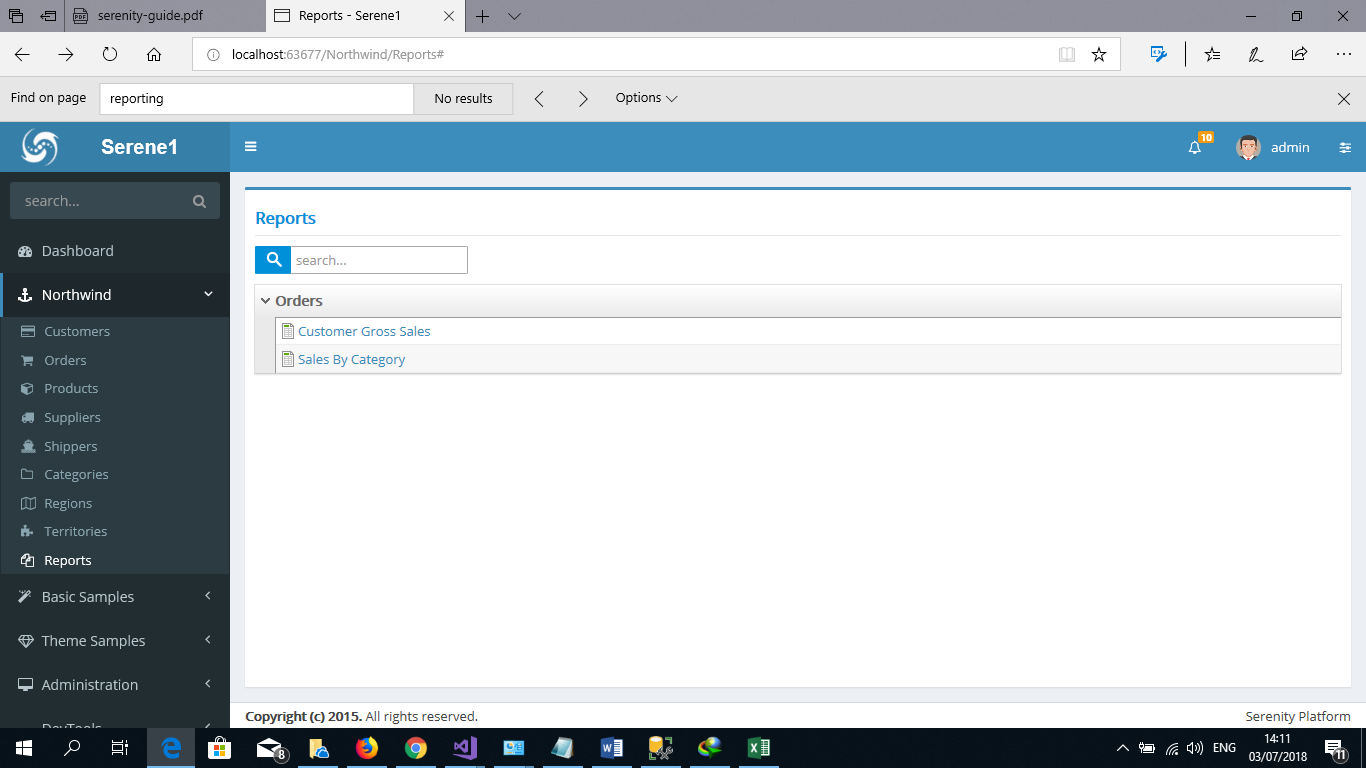Screen dimensions: 1366x768
Task: Switch to serenity-guide.pdf tab
Action: click(x=165, y=16)
